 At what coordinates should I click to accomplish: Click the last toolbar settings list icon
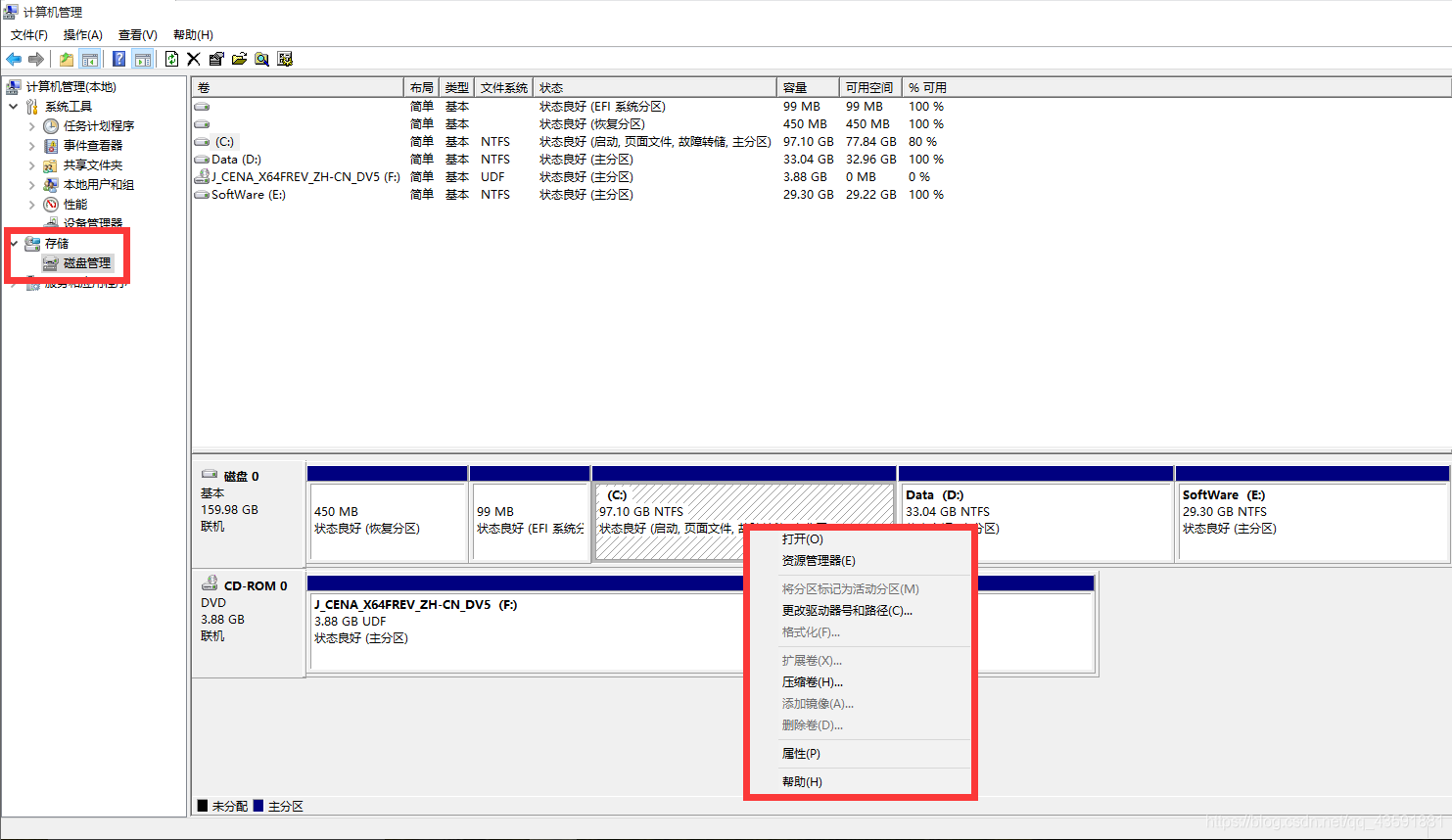point(285,60)
